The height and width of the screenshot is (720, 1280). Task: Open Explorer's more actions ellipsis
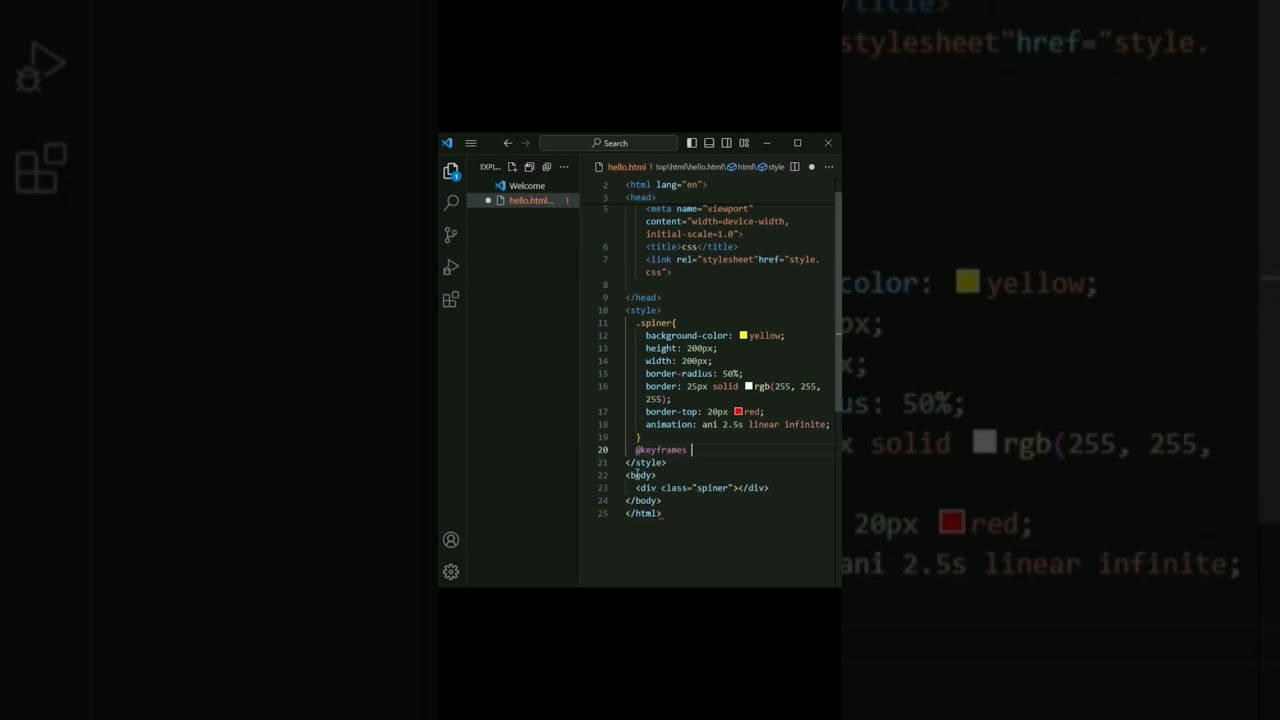point(564,167)
